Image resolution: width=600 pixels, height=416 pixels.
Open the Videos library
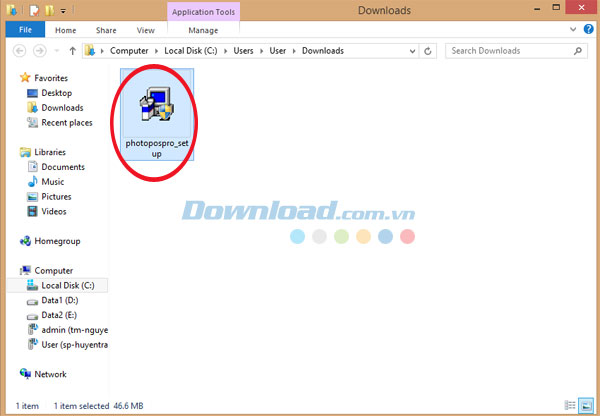pyautogui.click(x=54, y=212)
